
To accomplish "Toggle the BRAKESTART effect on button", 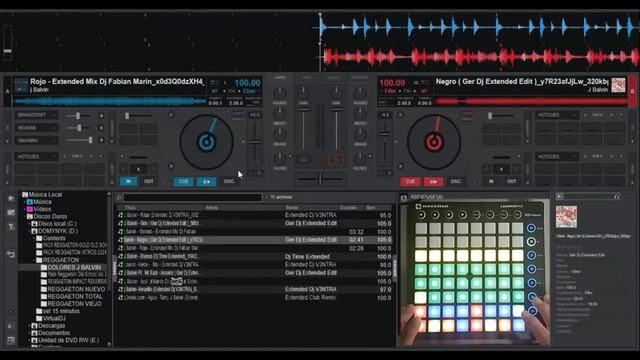I will click(101, 116).
